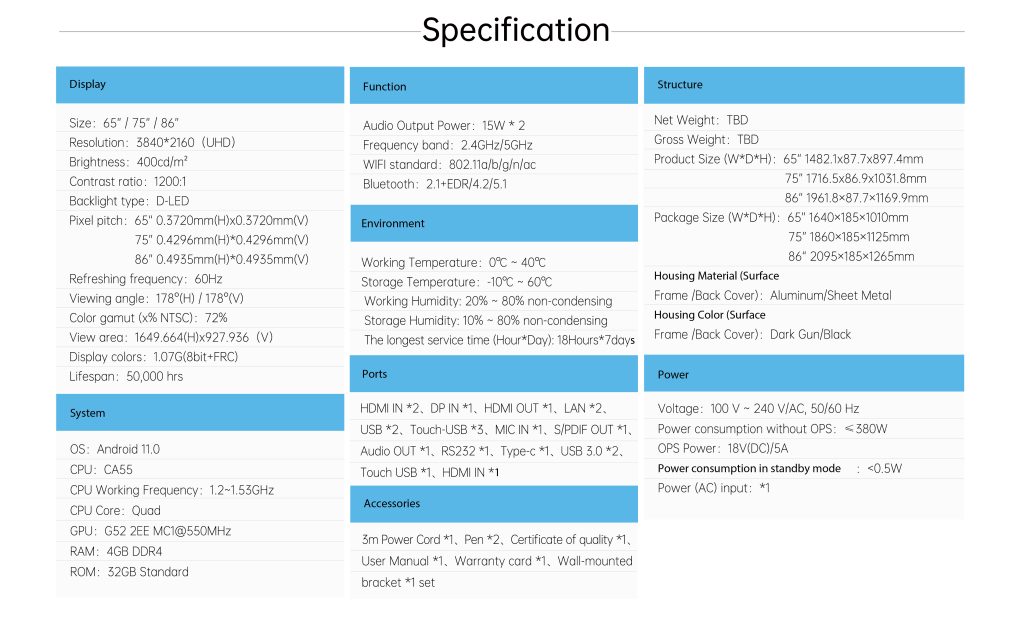The image size is (1024, 619).
Task: Click the Voltage 100 V ~ 240 V/AC row
Action: point(758,409)
